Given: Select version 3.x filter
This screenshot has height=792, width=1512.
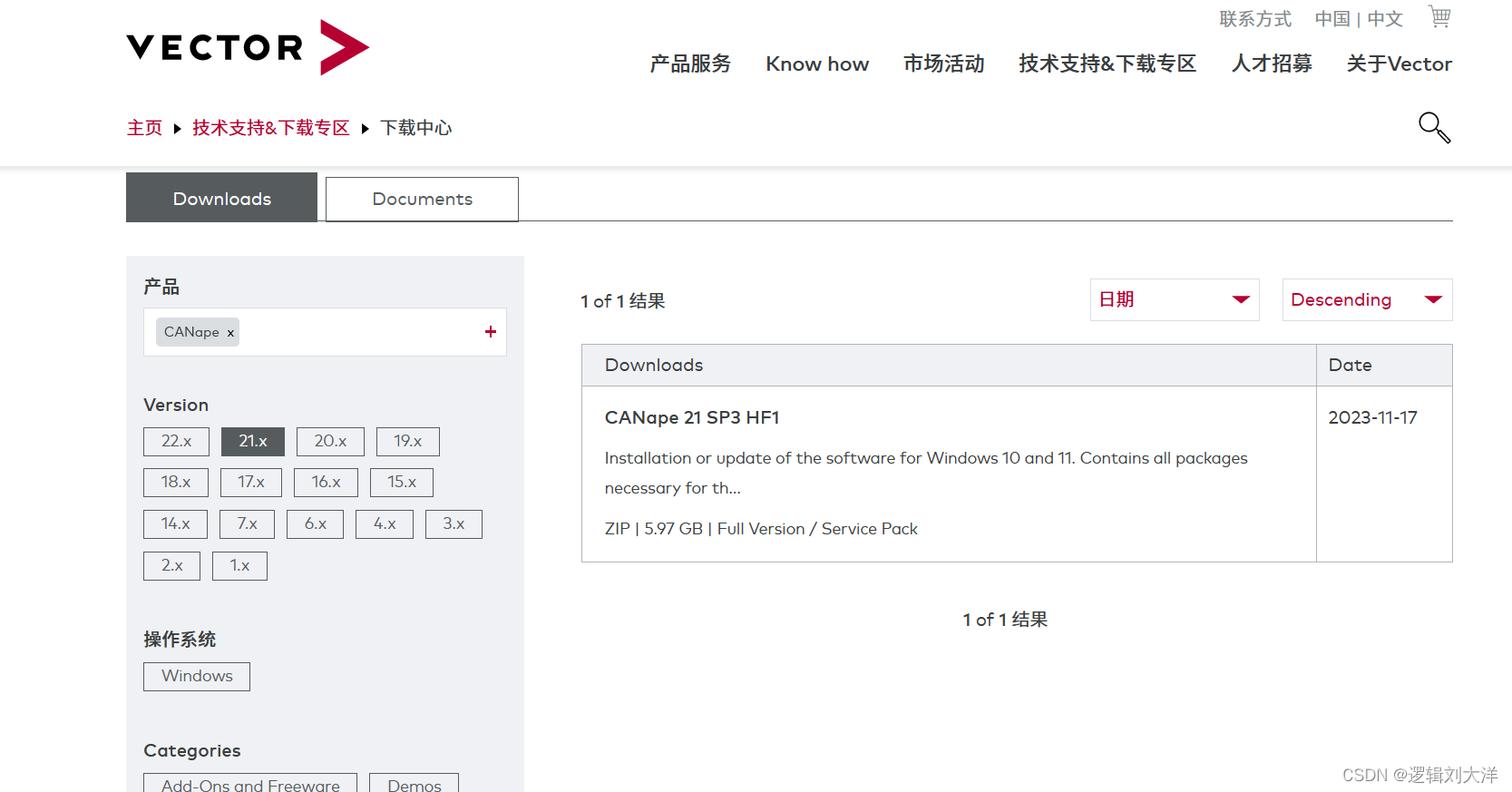Looking at the screenshot, I should point(454,524).
